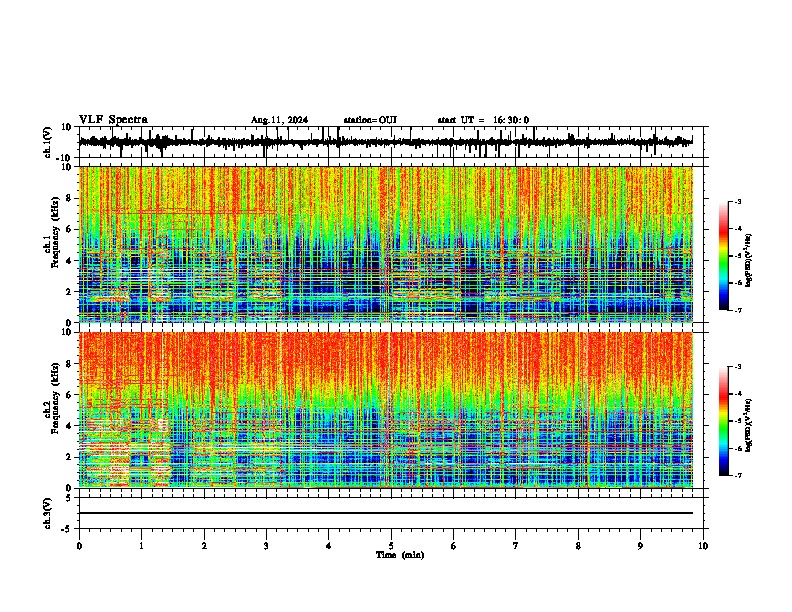This screenshot has height=612, width=792.
Task: Click the "ch.1(V)" waveform axis label
Action: click(48, 142)
